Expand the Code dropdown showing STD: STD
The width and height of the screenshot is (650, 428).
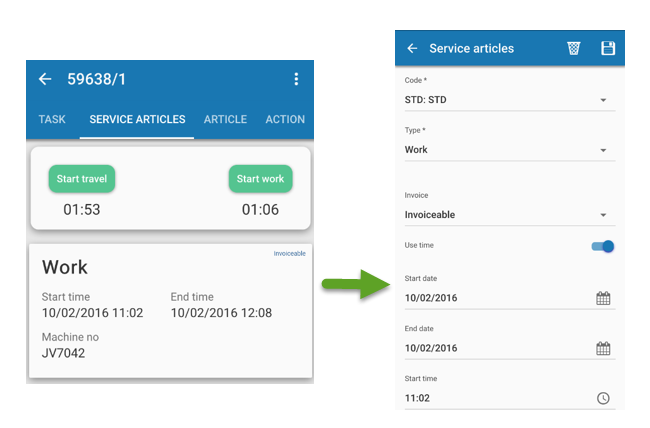[510, 100]
